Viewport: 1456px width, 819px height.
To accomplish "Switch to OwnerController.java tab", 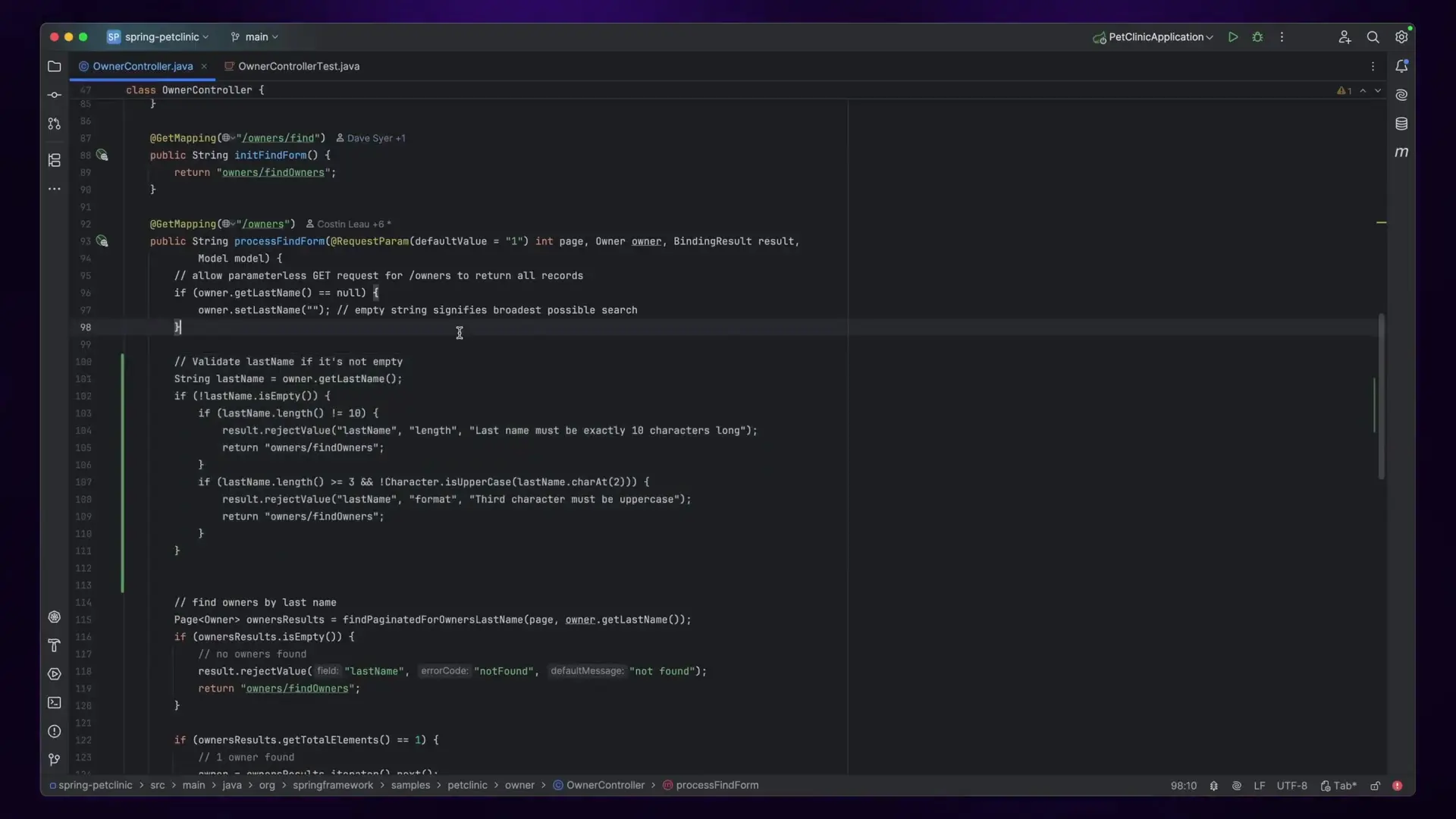I will (x=143, y=67).
